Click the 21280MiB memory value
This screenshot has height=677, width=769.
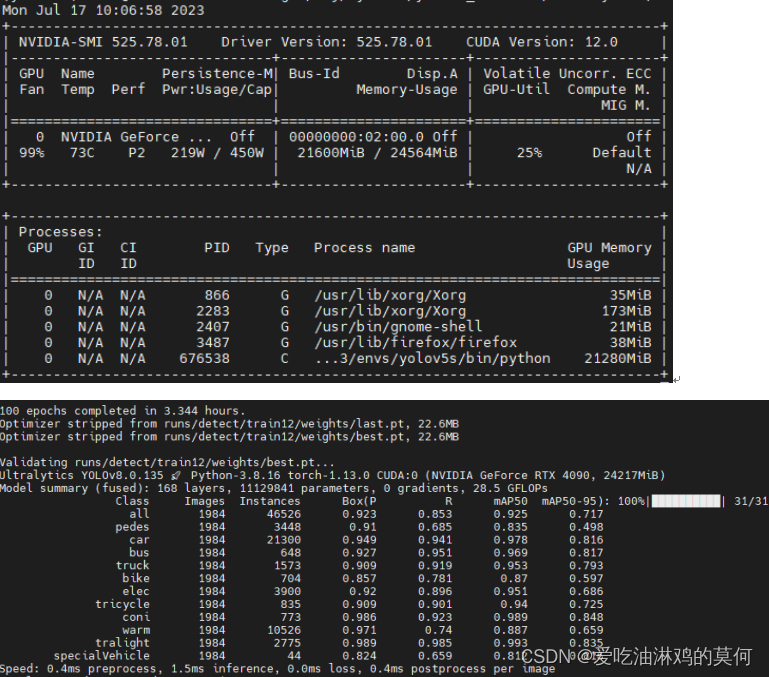pos(618,359)
